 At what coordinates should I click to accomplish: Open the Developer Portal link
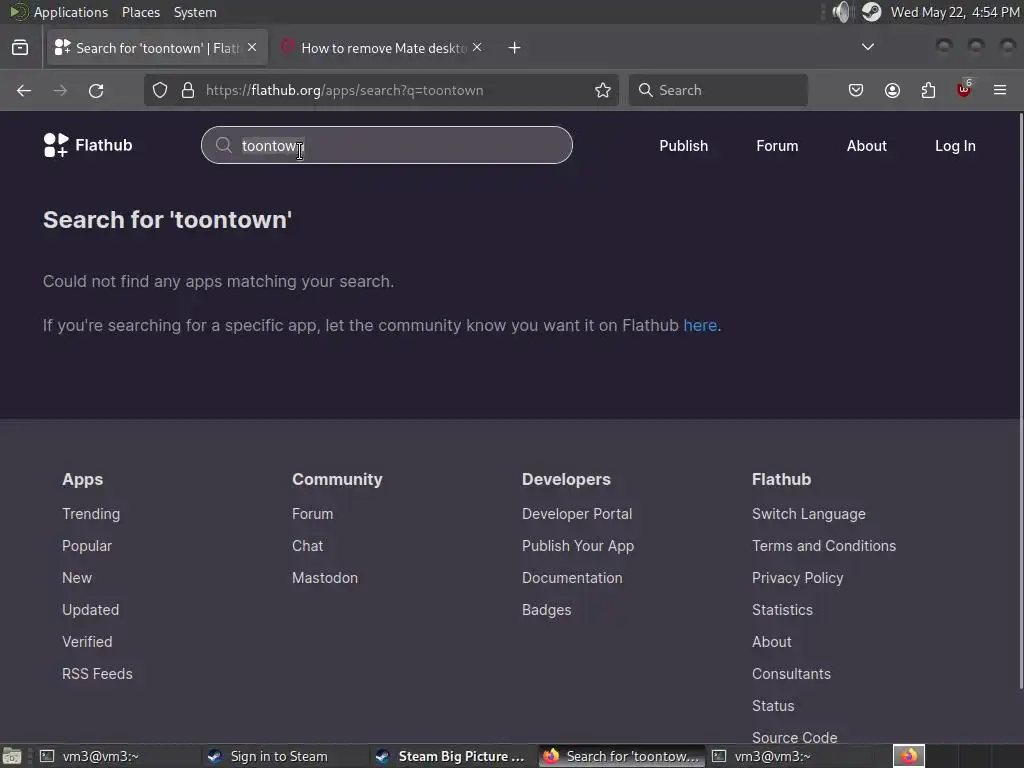[x=577, y=514]
